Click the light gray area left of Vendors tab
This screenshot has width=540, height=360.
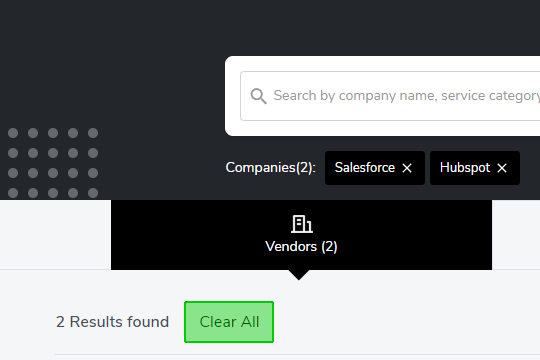55,234
